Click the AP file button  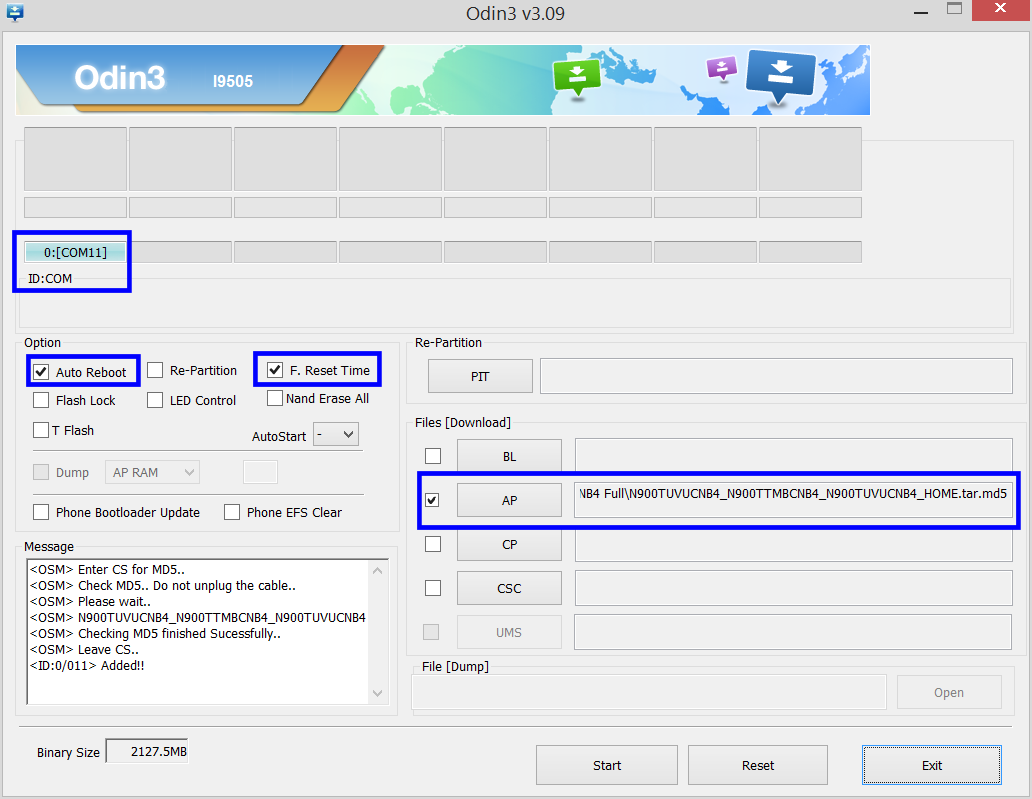509,500
